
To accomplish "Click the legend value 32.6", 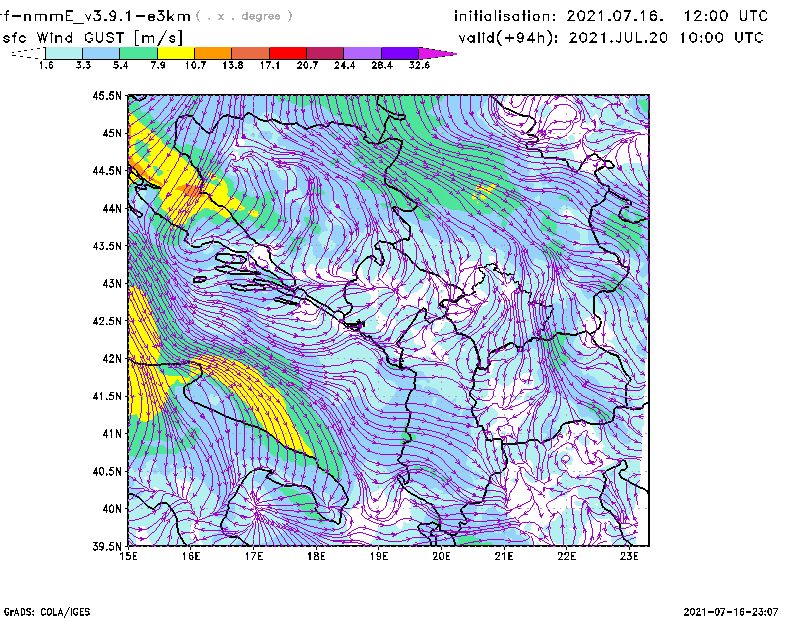I will click(x=419, y=65).
